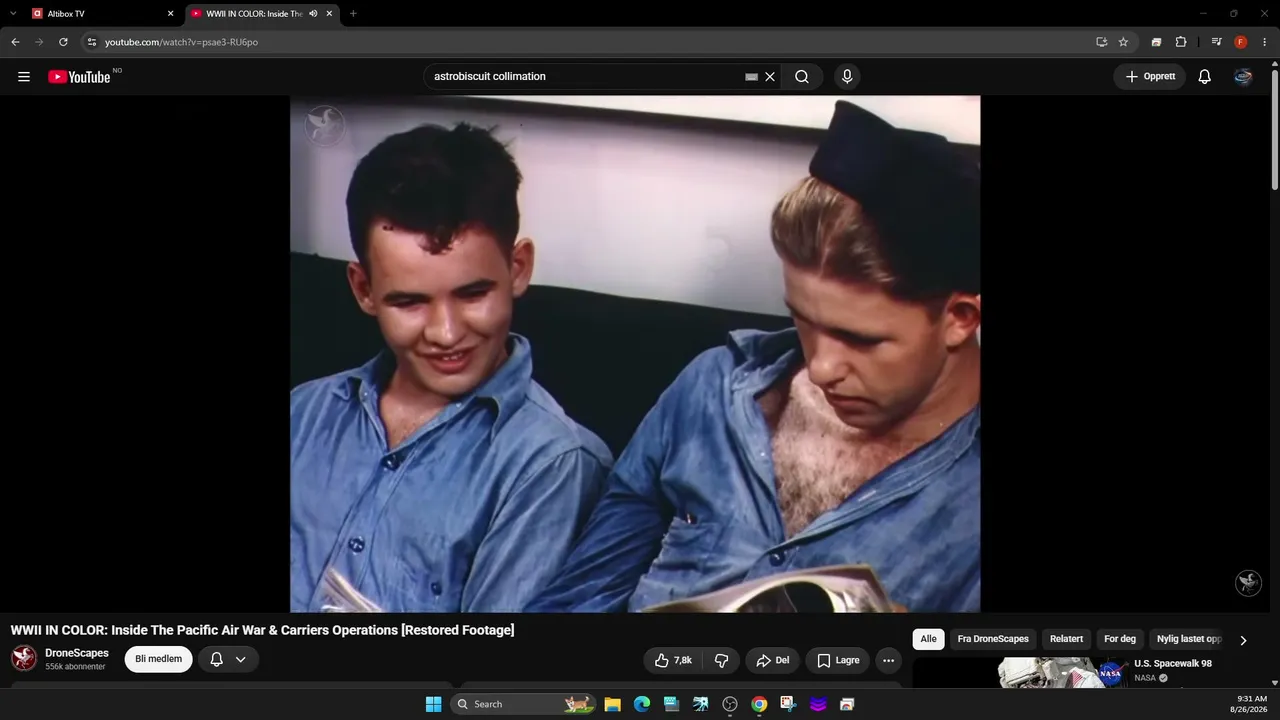1280x720 pixels.
Task: Open the U.S. Spacewalk 98 title
Action: tap(1173, 664)
